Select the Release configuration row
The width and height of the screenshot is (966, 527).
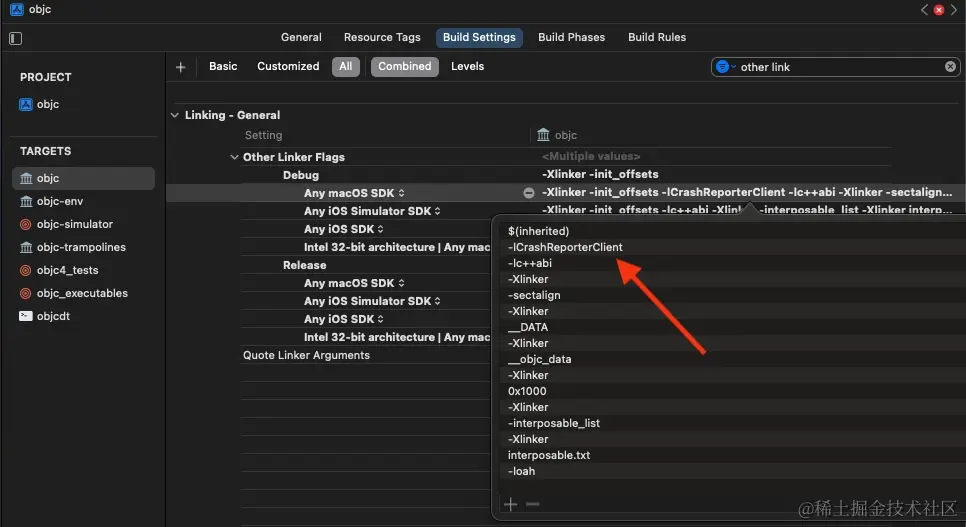[304, 265]
